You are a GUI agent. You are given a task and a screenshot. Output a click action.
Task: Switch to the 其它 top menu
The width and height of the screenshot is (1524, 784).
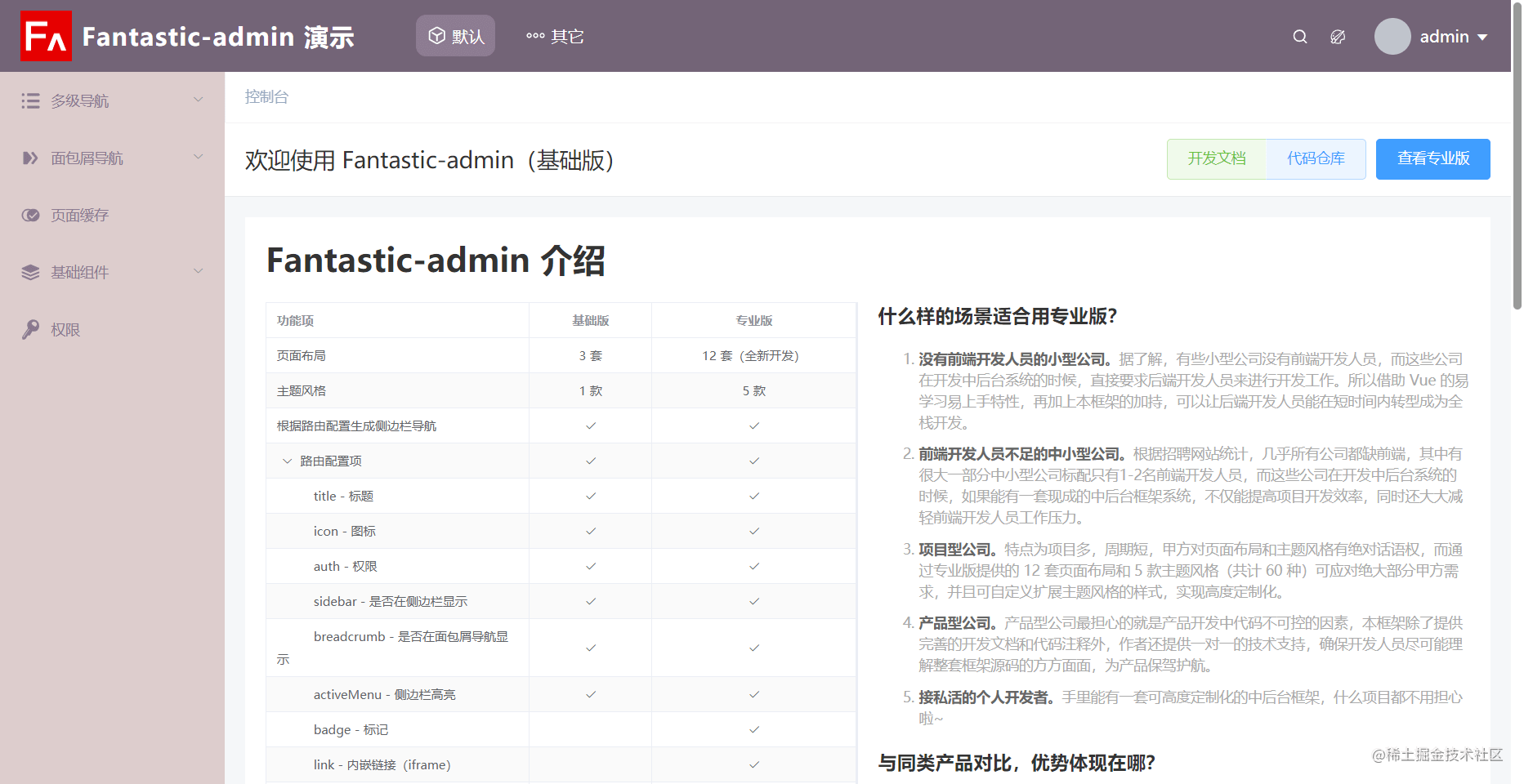click(x=555, y=36)
